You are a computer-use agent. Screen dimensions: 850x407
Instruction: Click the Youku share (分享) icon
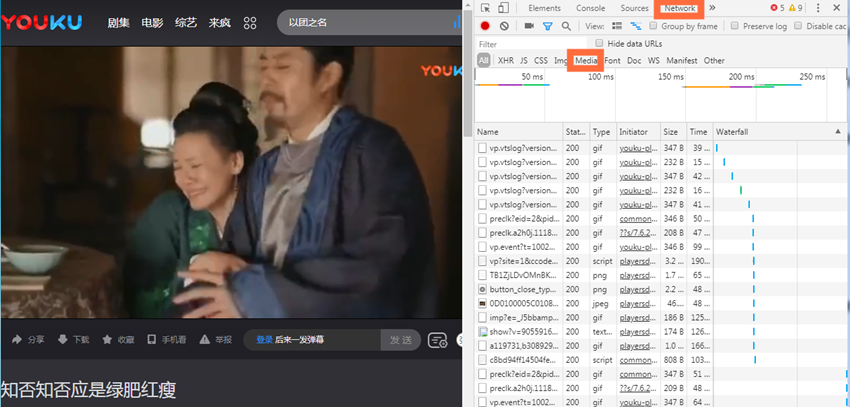[17, 340]
